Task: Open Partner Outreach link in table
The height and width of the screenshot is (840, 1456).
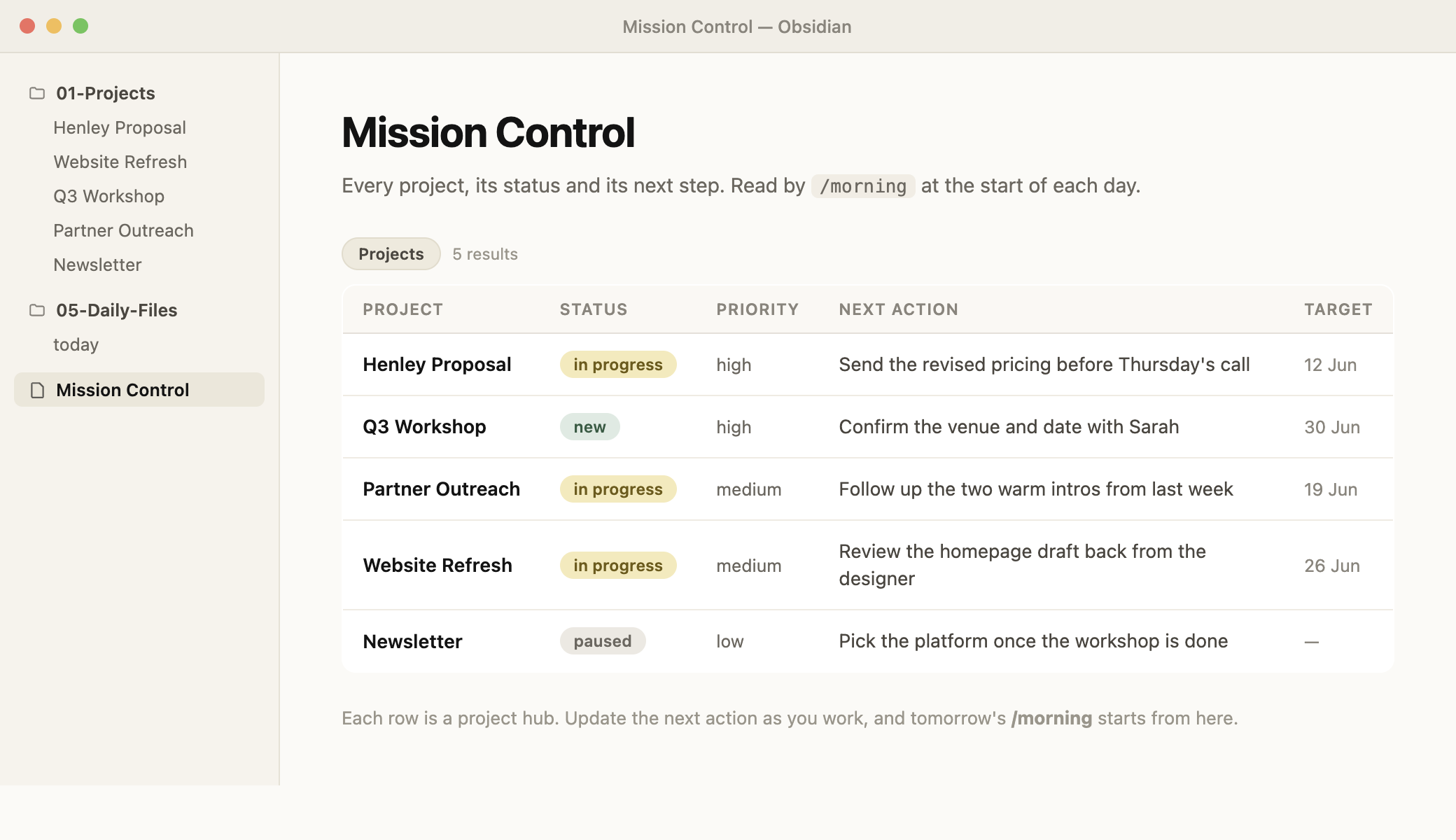Action: [x=441, y=489]
